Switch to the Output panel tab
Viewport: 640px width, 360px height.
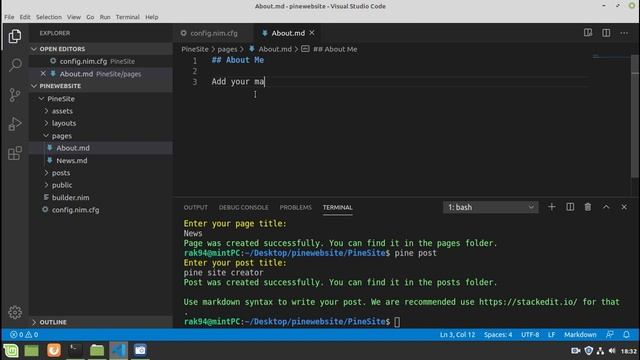pyautogui.click(x=196, y=207)
